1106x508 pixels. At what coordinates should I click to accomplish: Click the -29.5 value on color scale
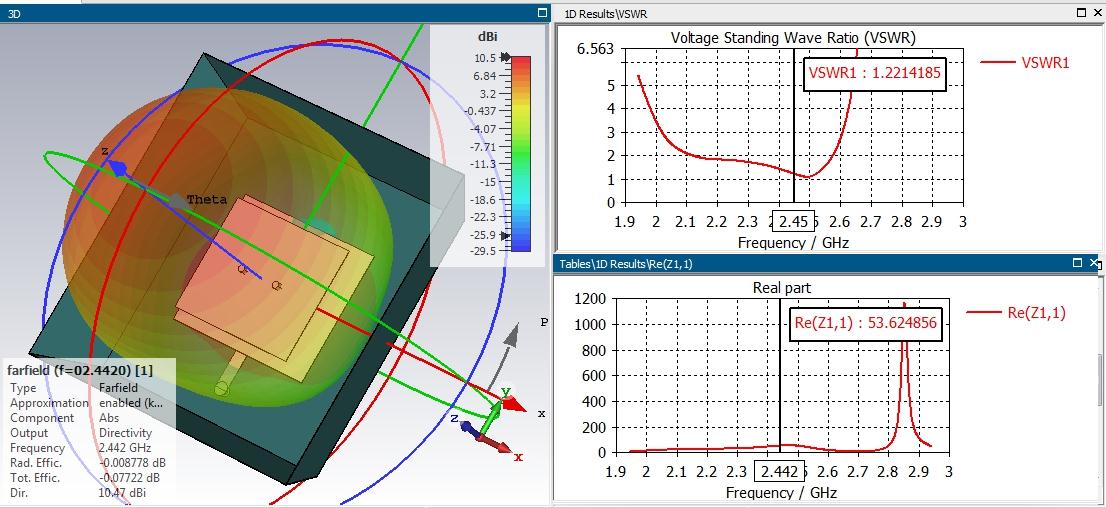tap(482, 252)
